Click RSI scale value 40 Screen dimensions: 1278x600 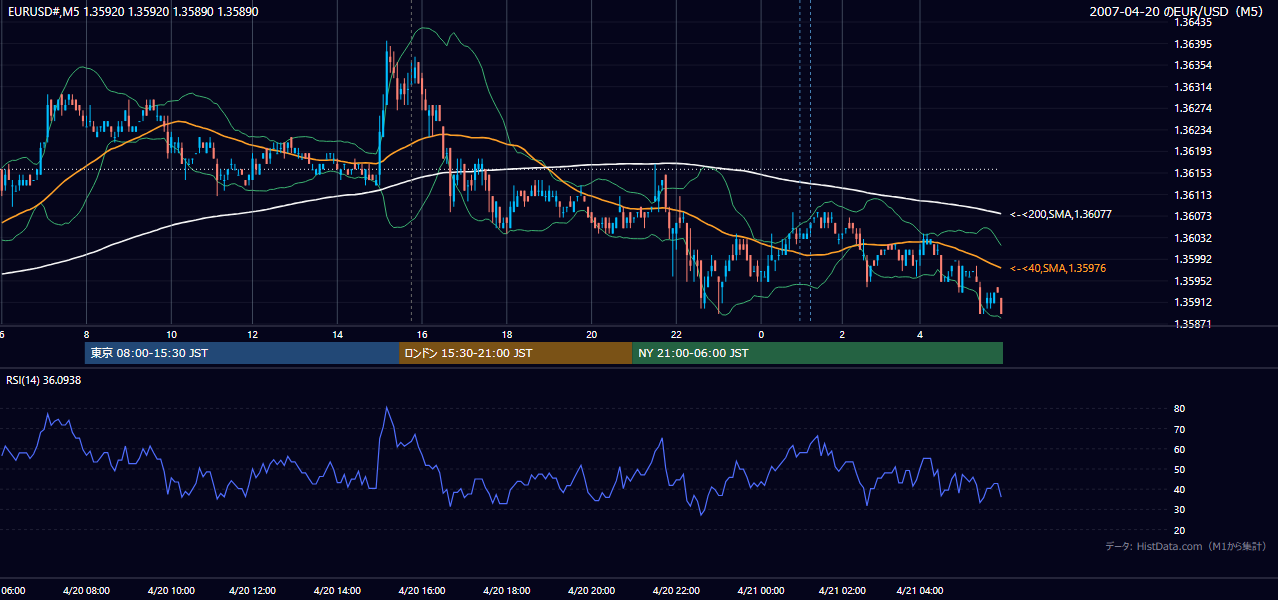tap(1180, 489)
